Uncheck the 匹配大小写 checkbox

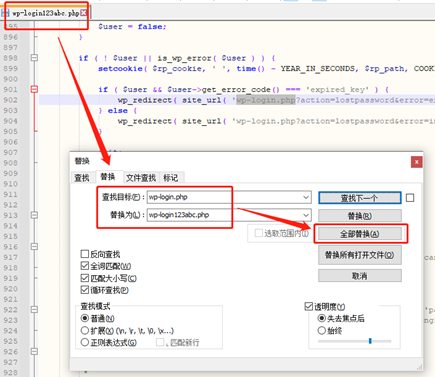(x=85, y=278)
